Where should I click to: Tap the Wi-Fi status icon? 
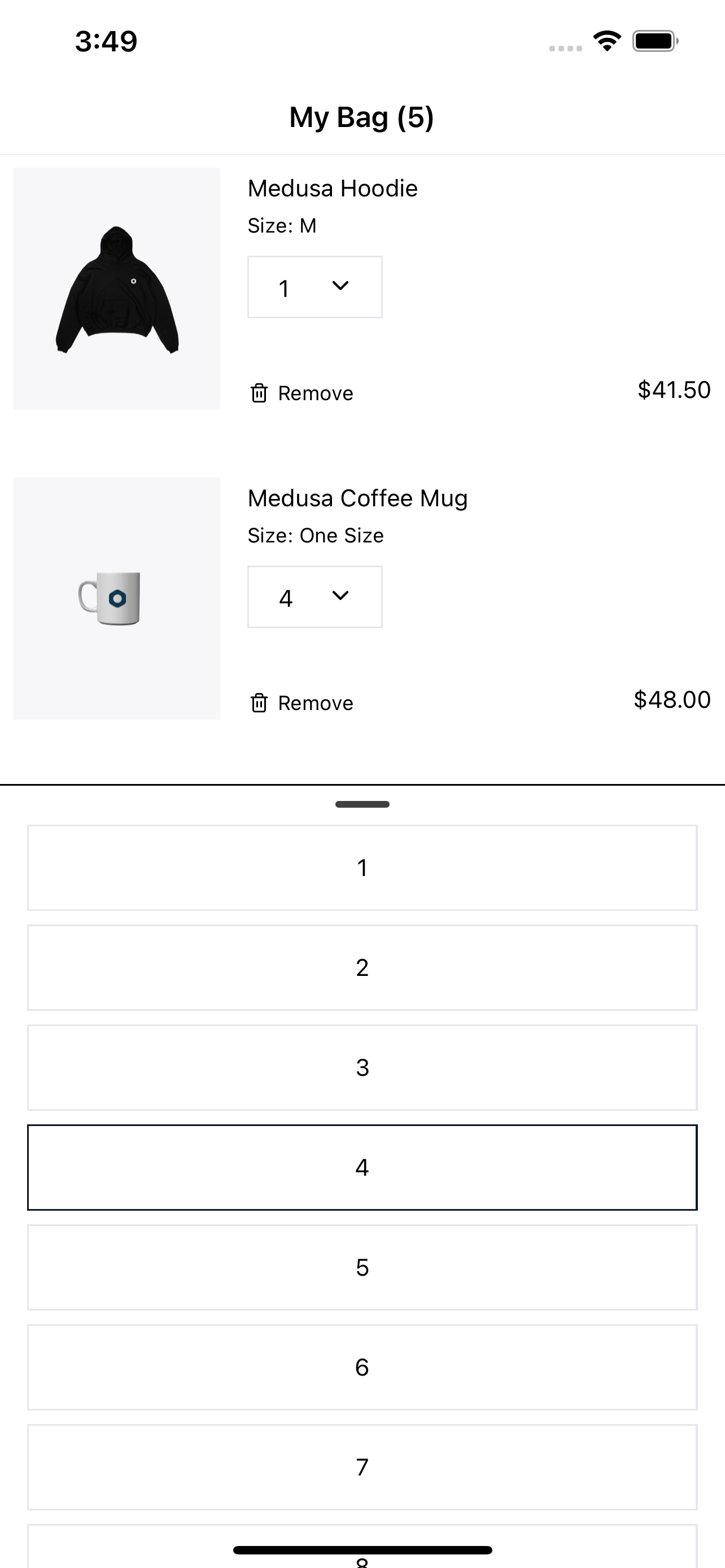607,41
